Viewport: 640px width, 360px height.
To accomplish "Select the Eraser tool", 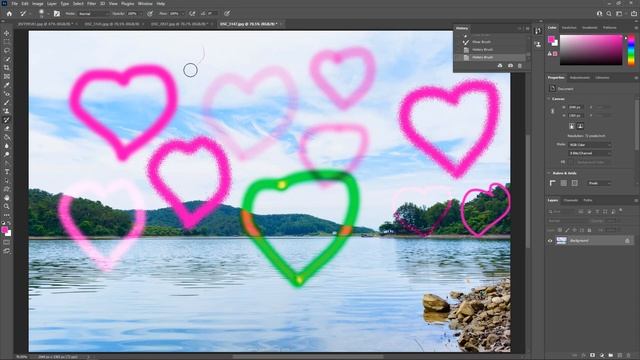I will coord(7,129).
